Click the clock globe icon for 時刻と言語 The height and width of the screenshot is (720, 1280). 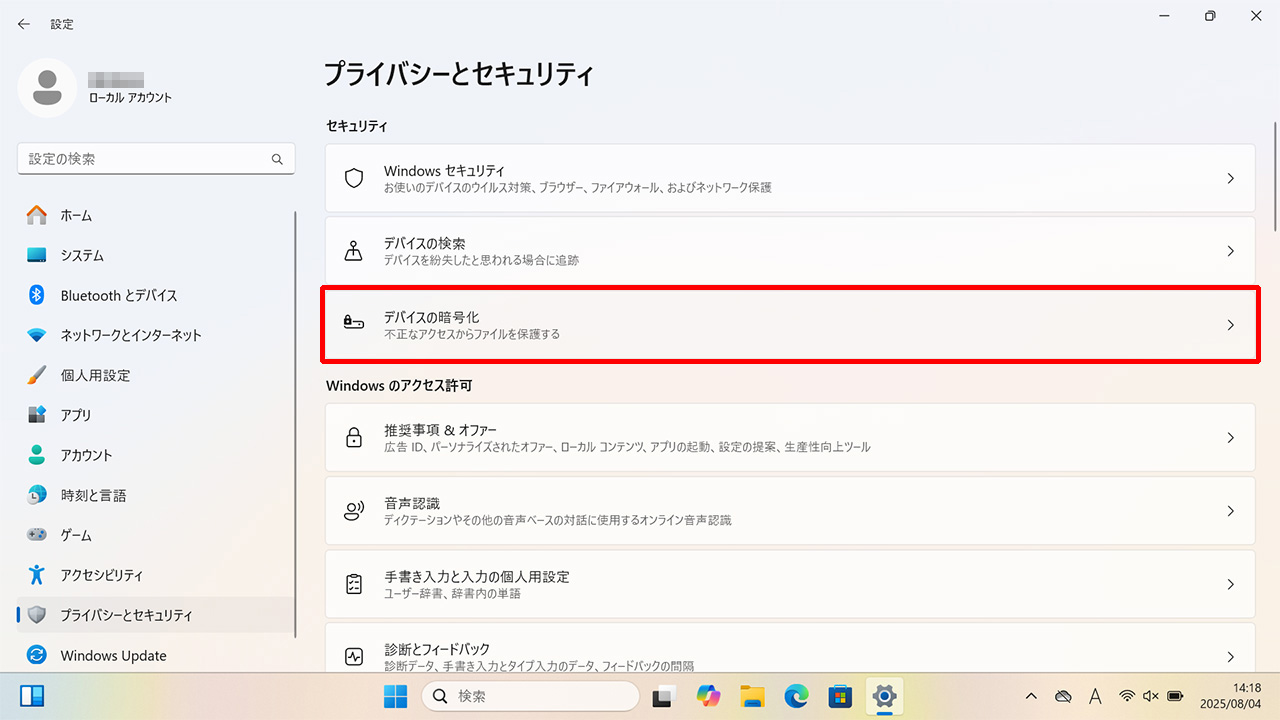click(x=37, y=495)
